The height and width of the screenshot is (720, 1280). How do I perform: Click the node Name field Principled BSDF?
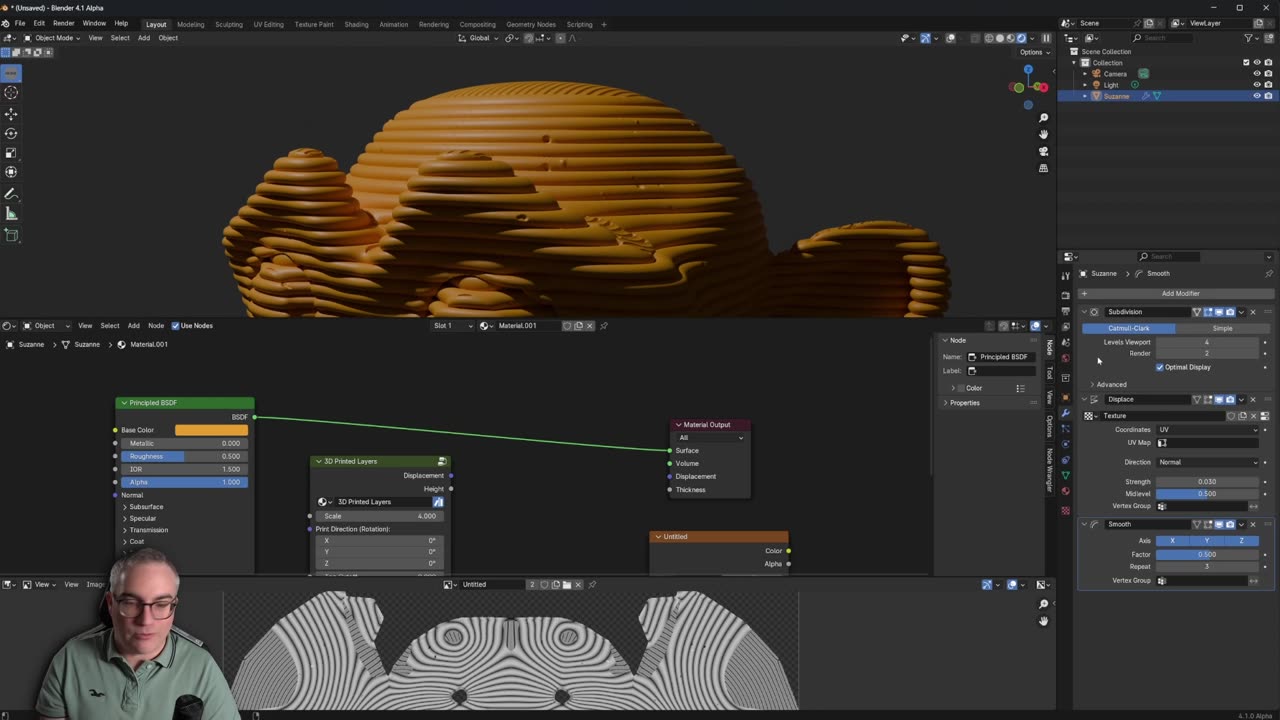coord(1002,357)
